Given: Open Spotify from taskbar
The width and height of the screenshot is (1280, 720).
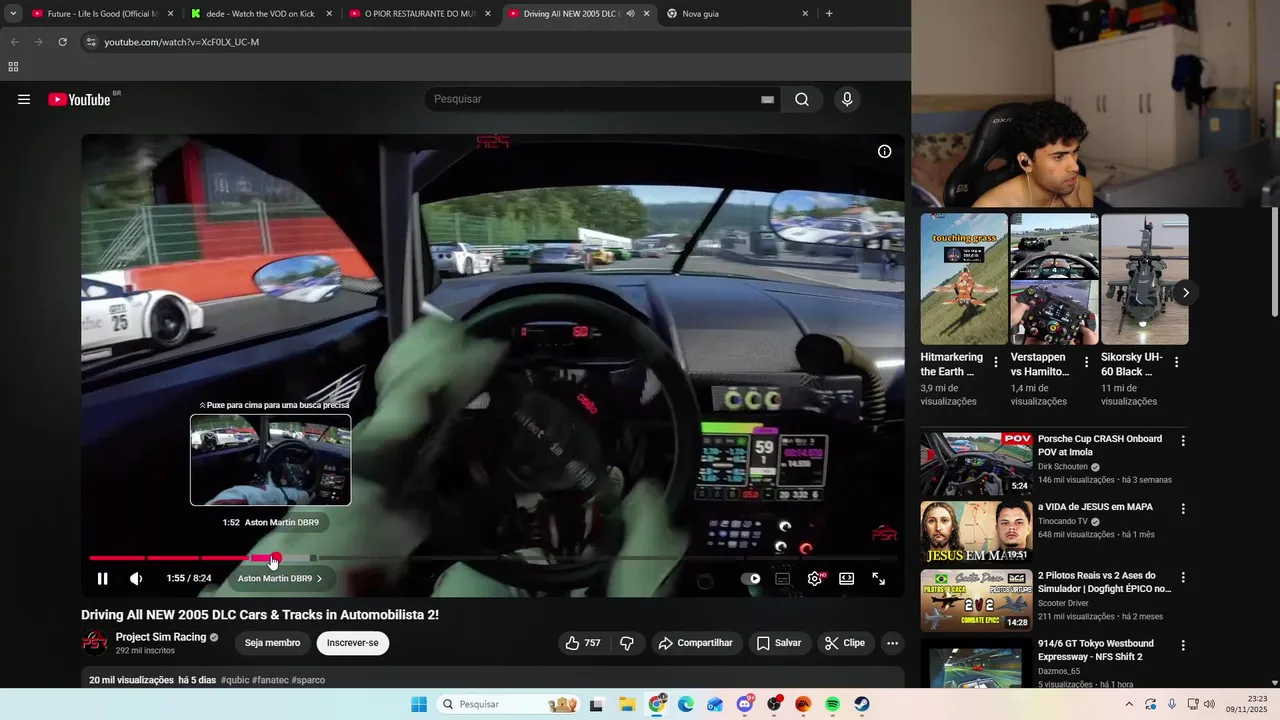Looking at the screenshot, I should pyautogui.click(x=833, y=704).
